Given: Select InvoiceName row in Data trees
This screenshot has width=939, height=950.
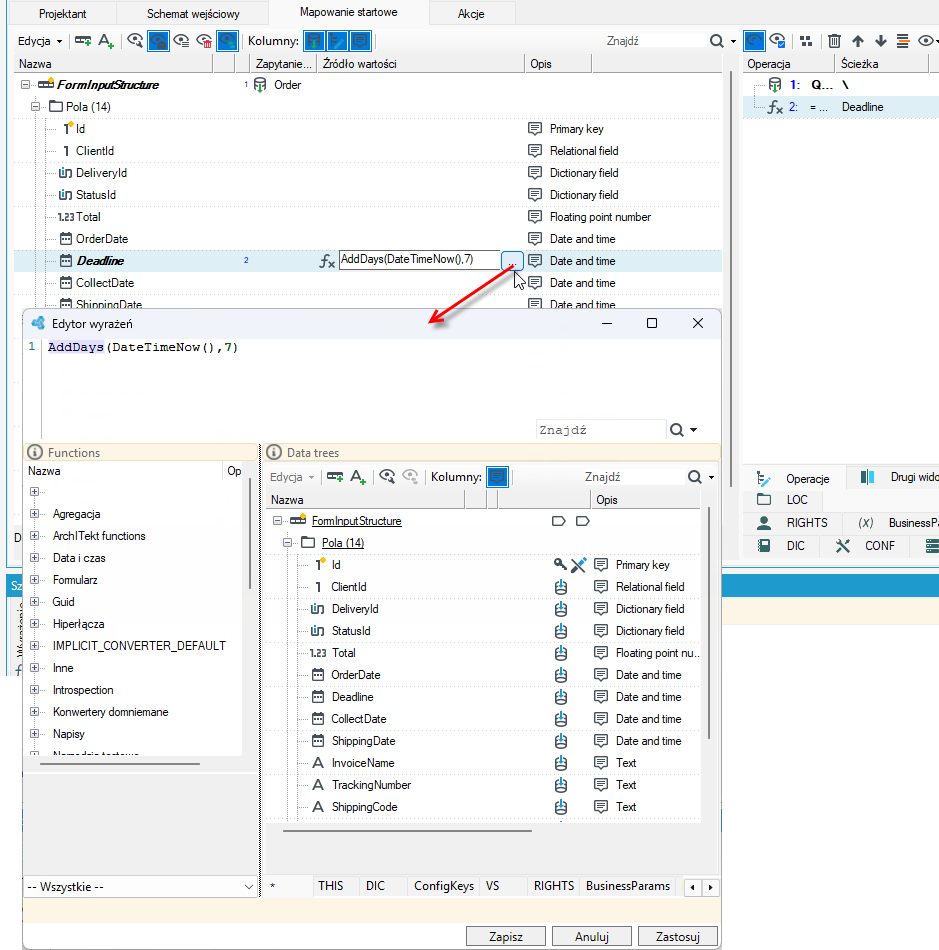Looking at the screenshot, I should pos(483,763).
